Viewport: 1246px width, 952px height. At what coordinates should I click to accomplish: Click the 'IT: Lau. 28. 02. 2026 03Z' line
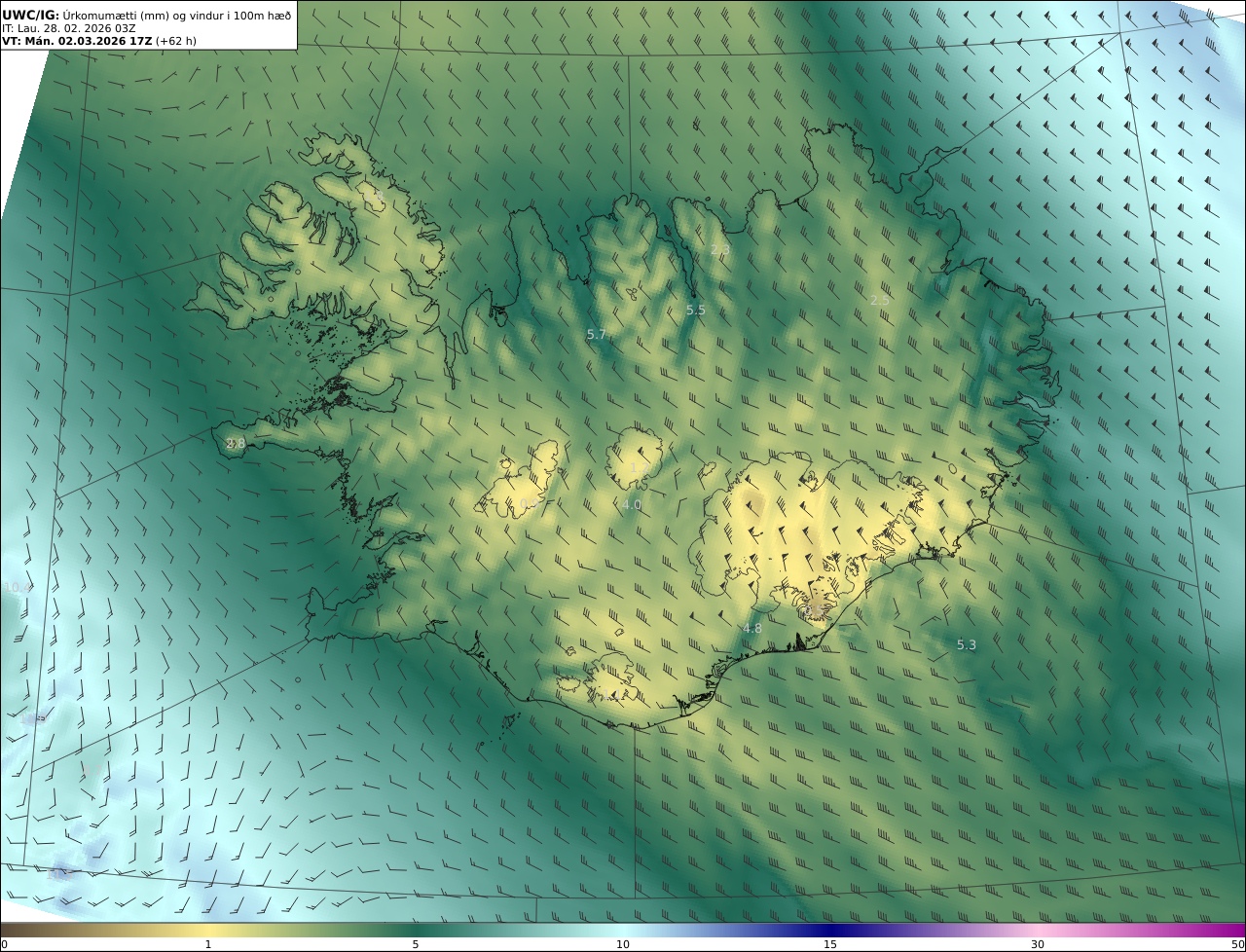[x=69, y=28]
